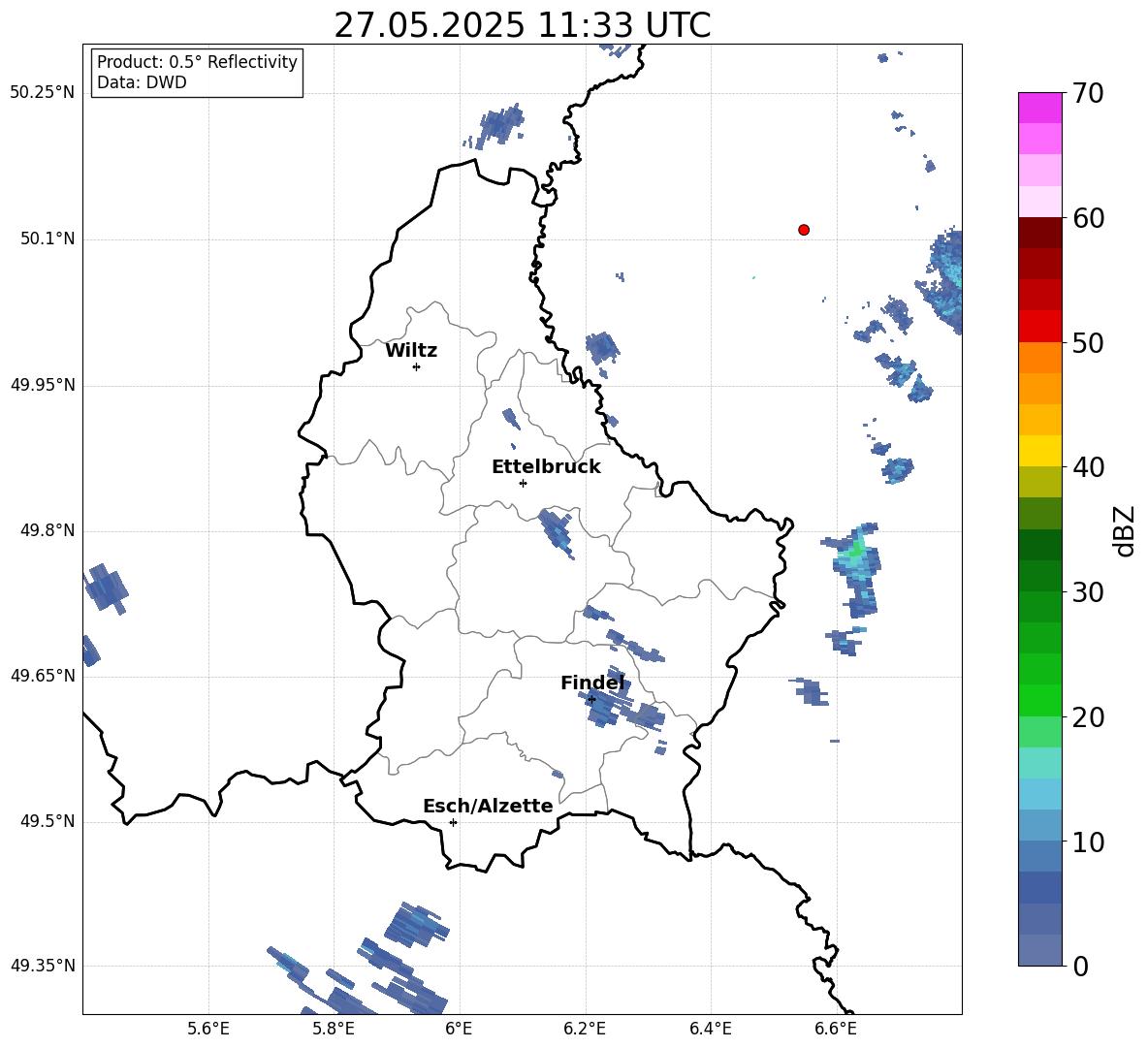Click the Findel city label
1148x1048 pixels.
(x=592, y=683)
